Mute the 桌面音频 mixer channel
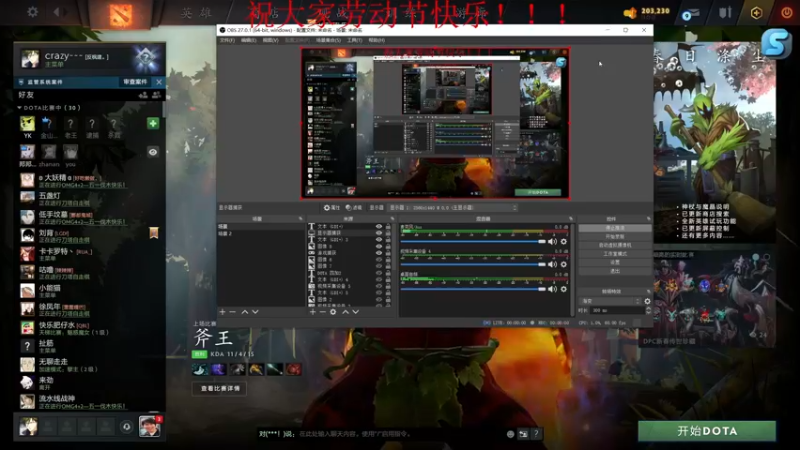 coord(553,289)
